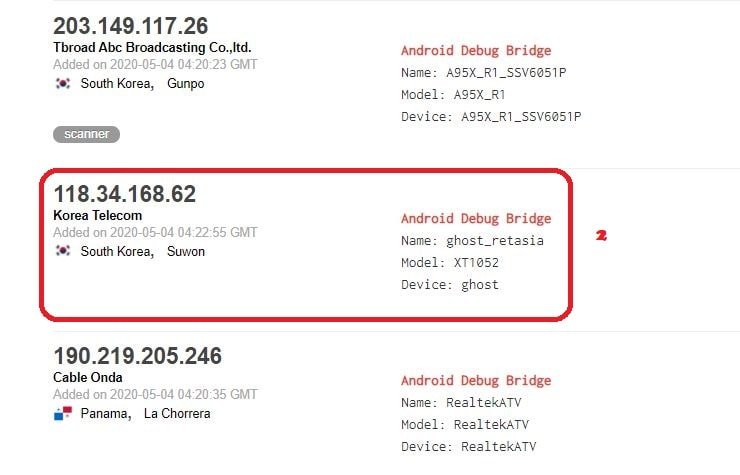This screenshot has height=475, width=740.
Task: Open IP address 203.149.117.26
Action: (x=130, y=26)
